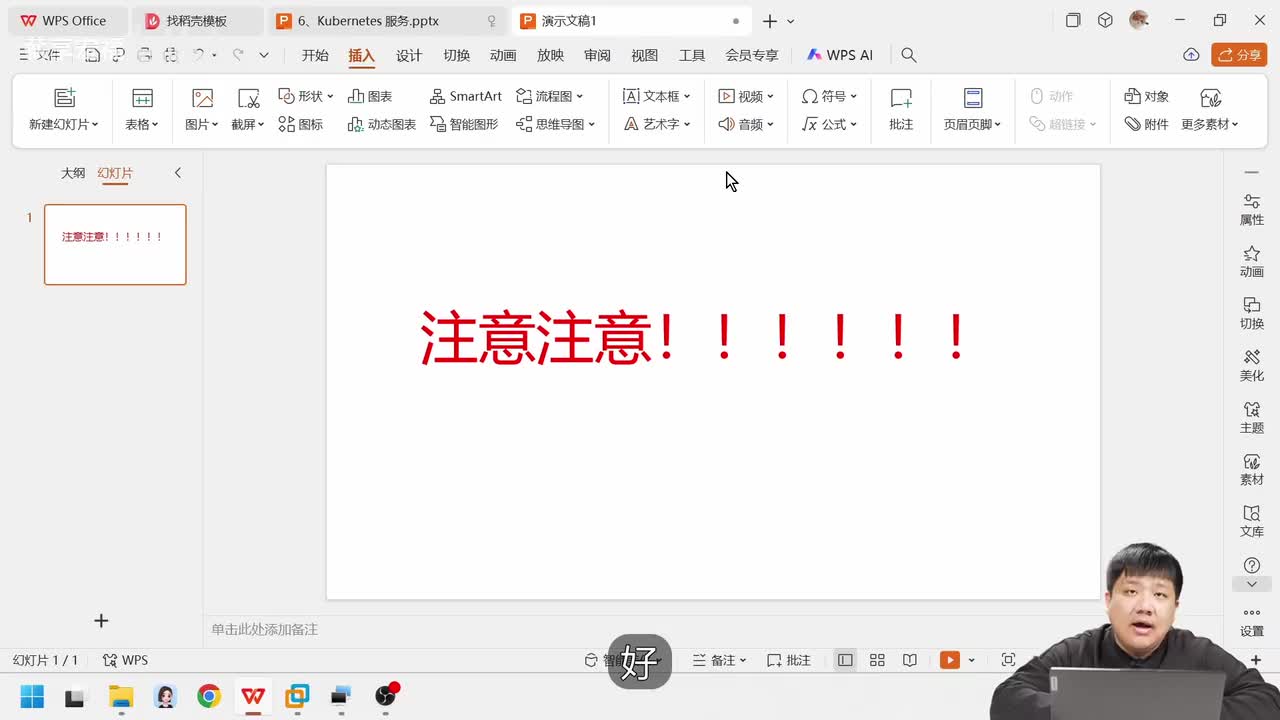
Task: Insert a chart with 图表
Action: pyautogui.click(x=370, y=96)
